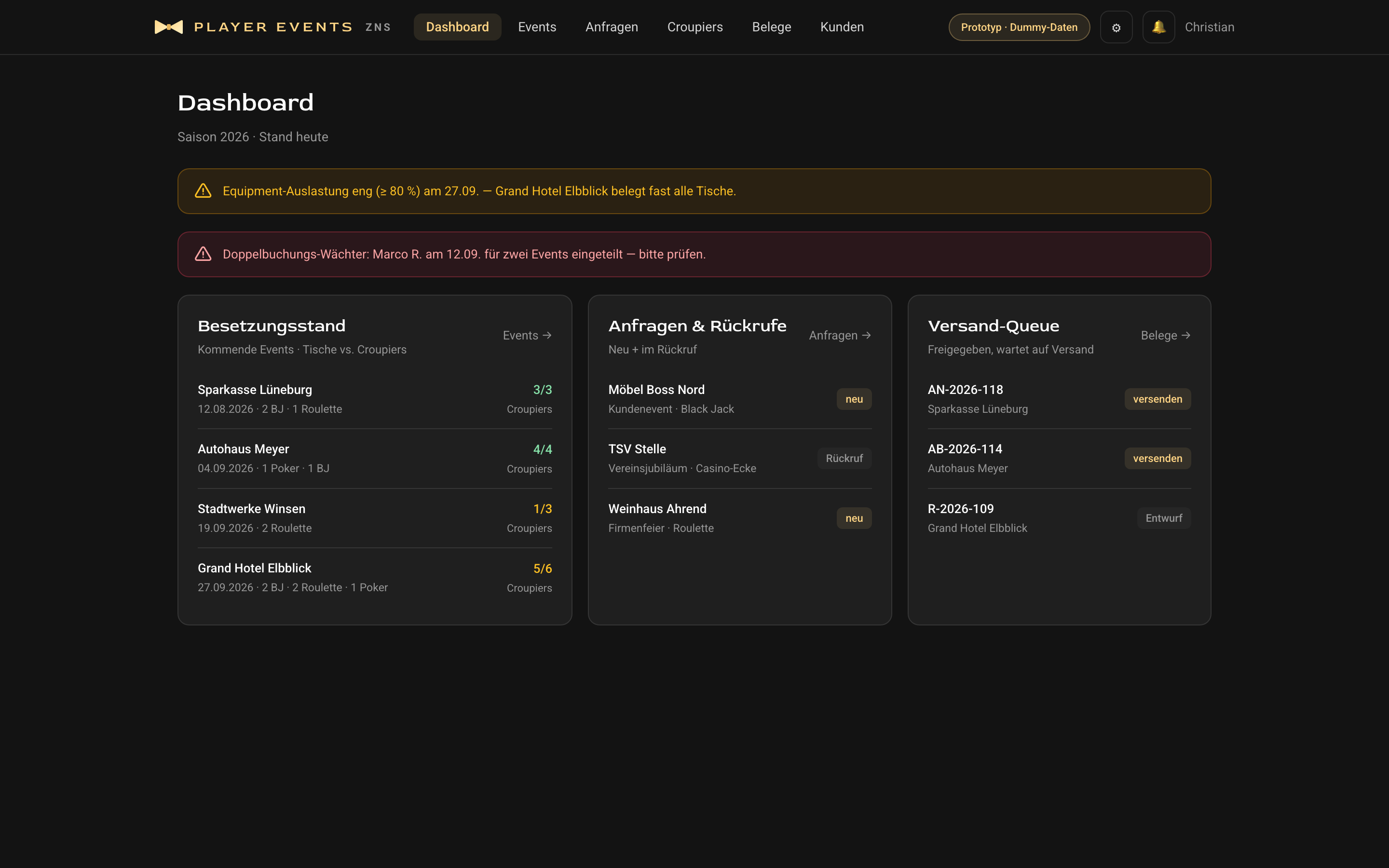This screenshot has width=1389, height=868.
Task: Click warning triangle in equipment alert
Action: [x=203, y=190]
